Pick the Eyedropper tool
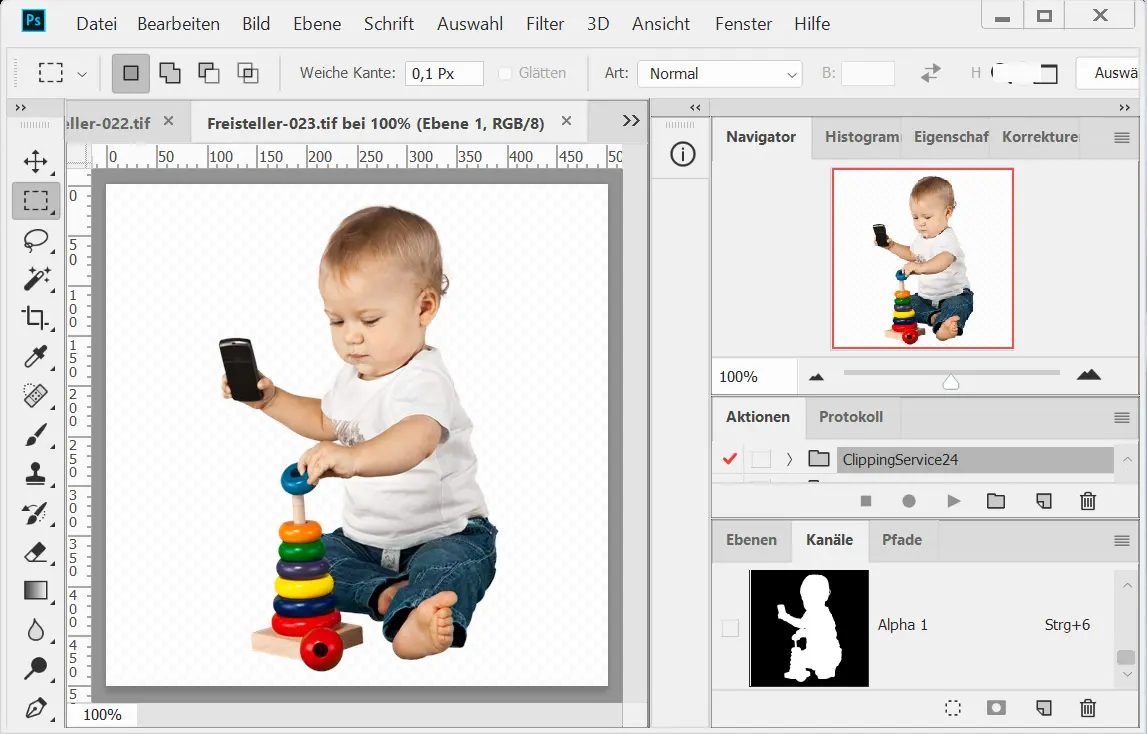Viewport: 1147px width, 734px height. pos(36,357)
